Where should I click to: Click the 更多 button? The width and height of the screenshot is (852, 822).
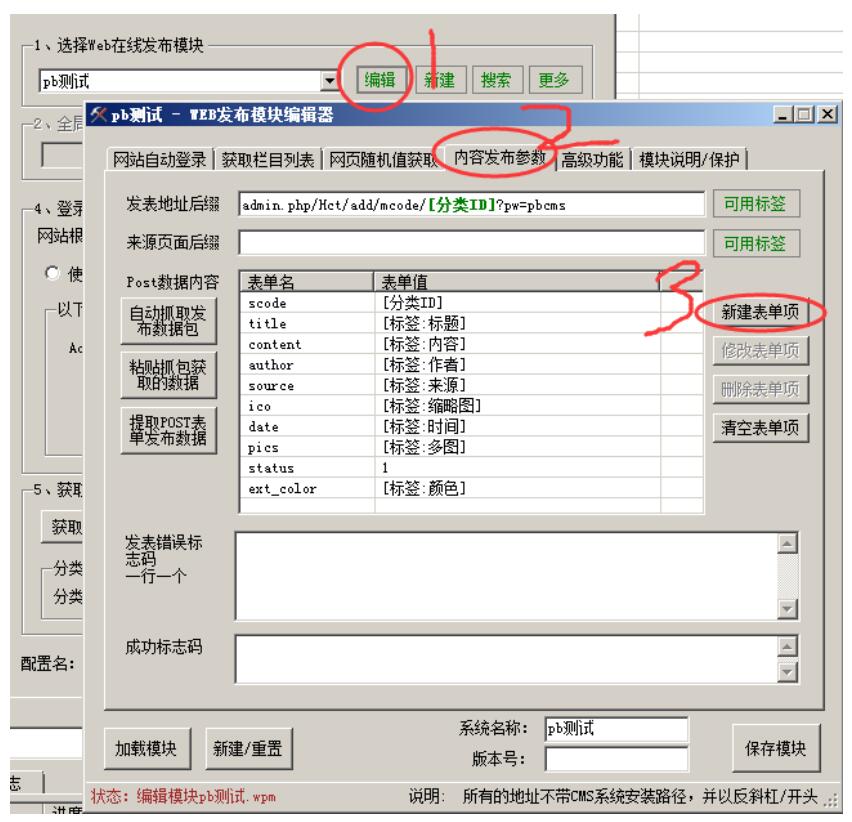click(555, 80)
